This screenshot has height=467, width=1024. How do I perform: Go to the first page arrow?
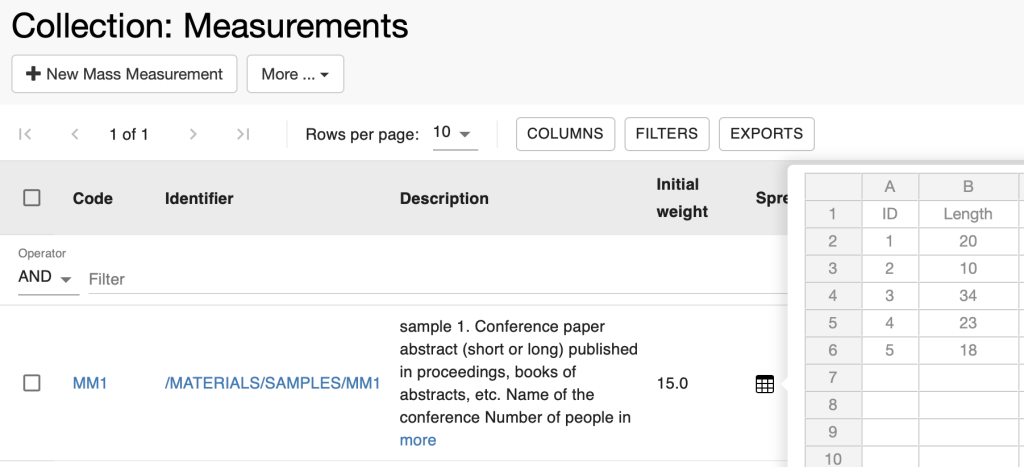[x=25, y=135]
